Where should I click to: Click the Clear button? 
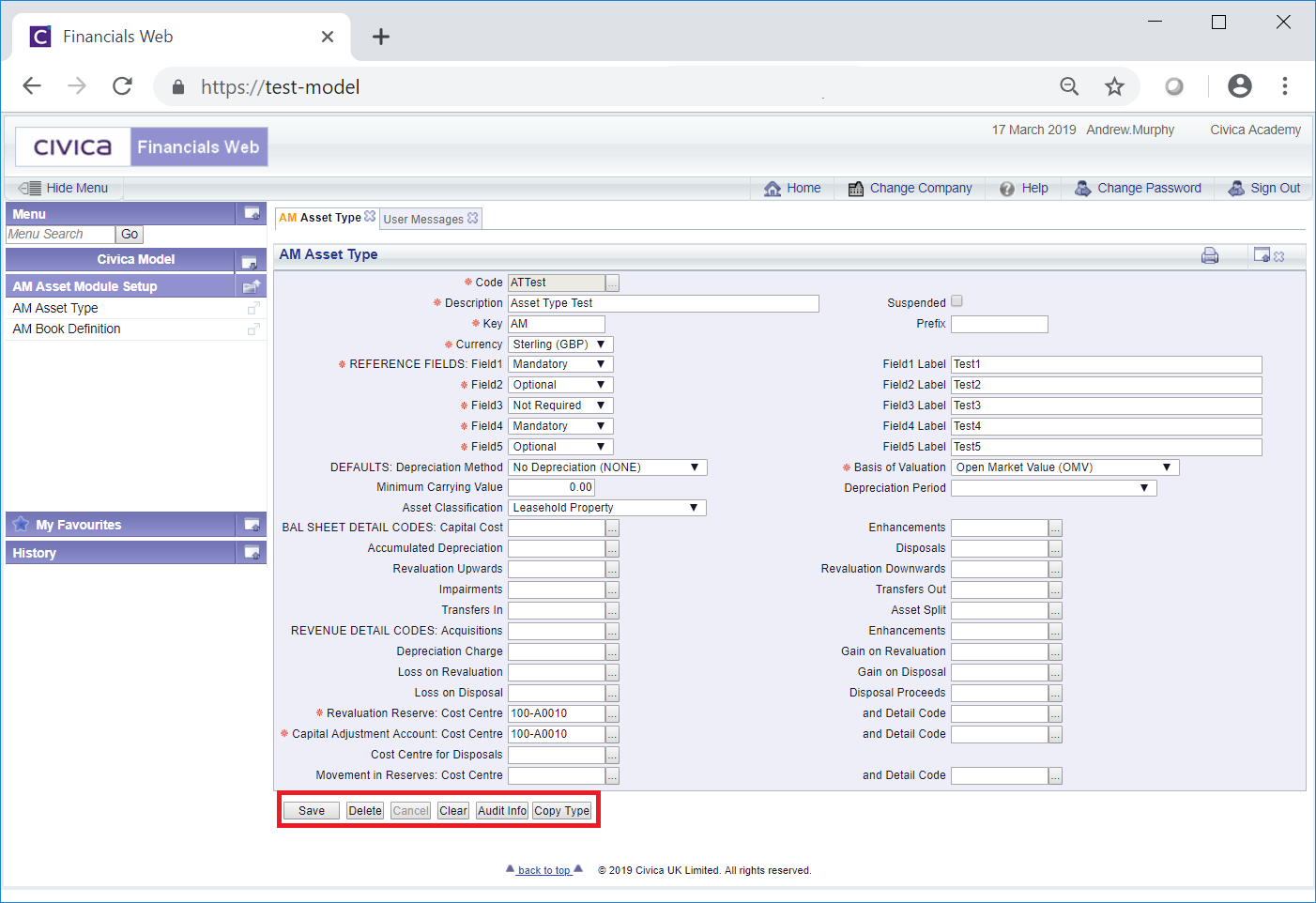pos(453,811)
